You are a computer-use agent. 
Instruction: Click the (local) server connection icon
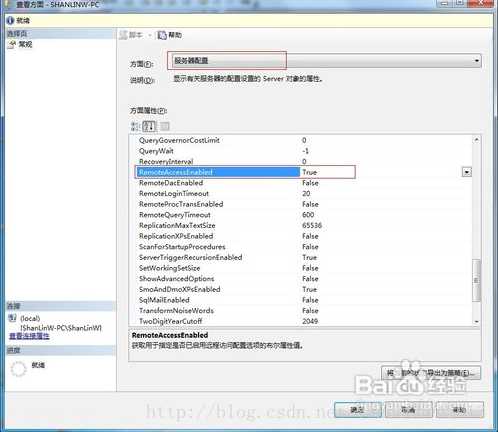12,318
